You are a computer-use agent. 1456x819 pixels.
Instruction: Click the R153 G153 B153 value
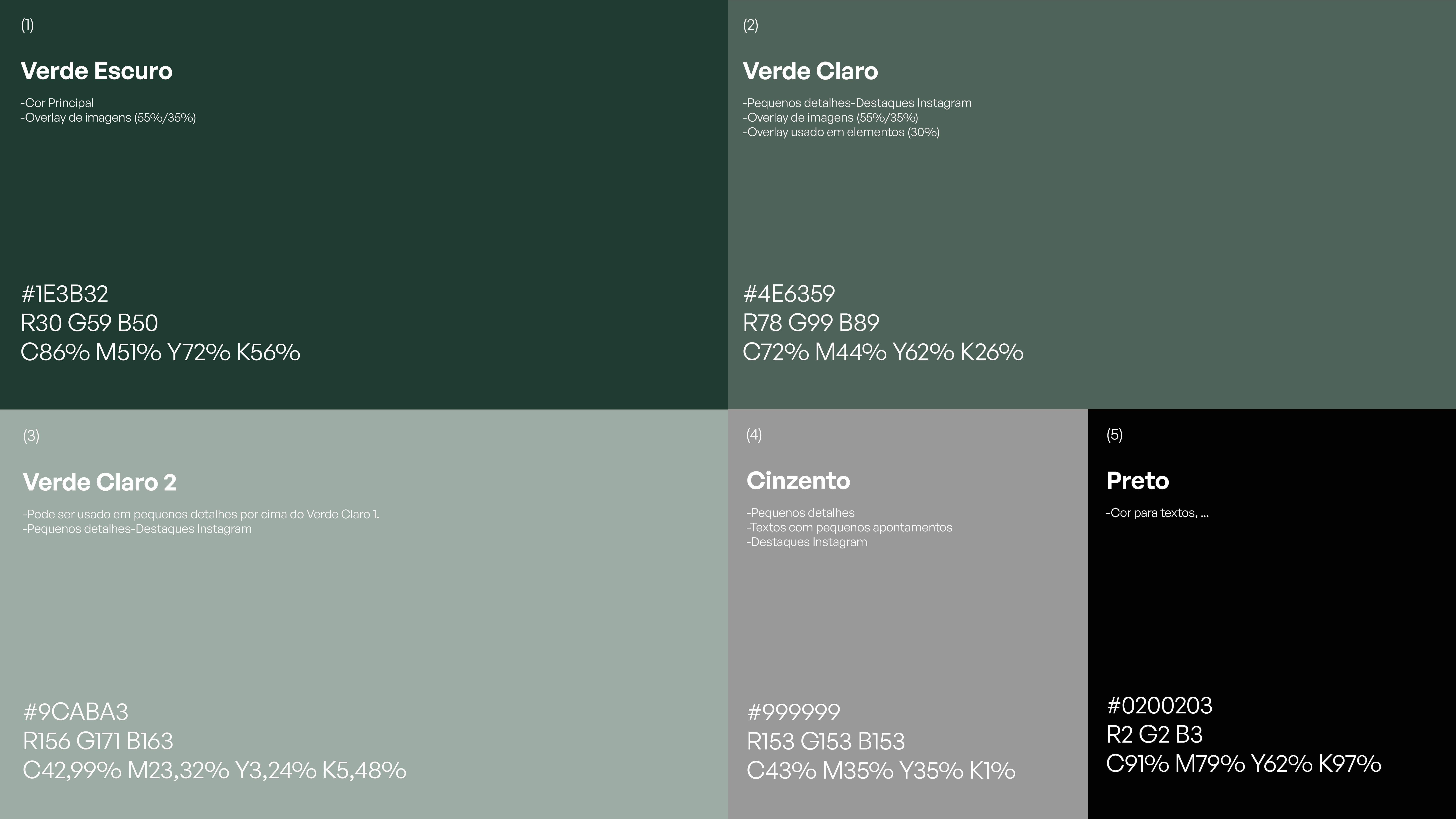click(x=825, y=742)
